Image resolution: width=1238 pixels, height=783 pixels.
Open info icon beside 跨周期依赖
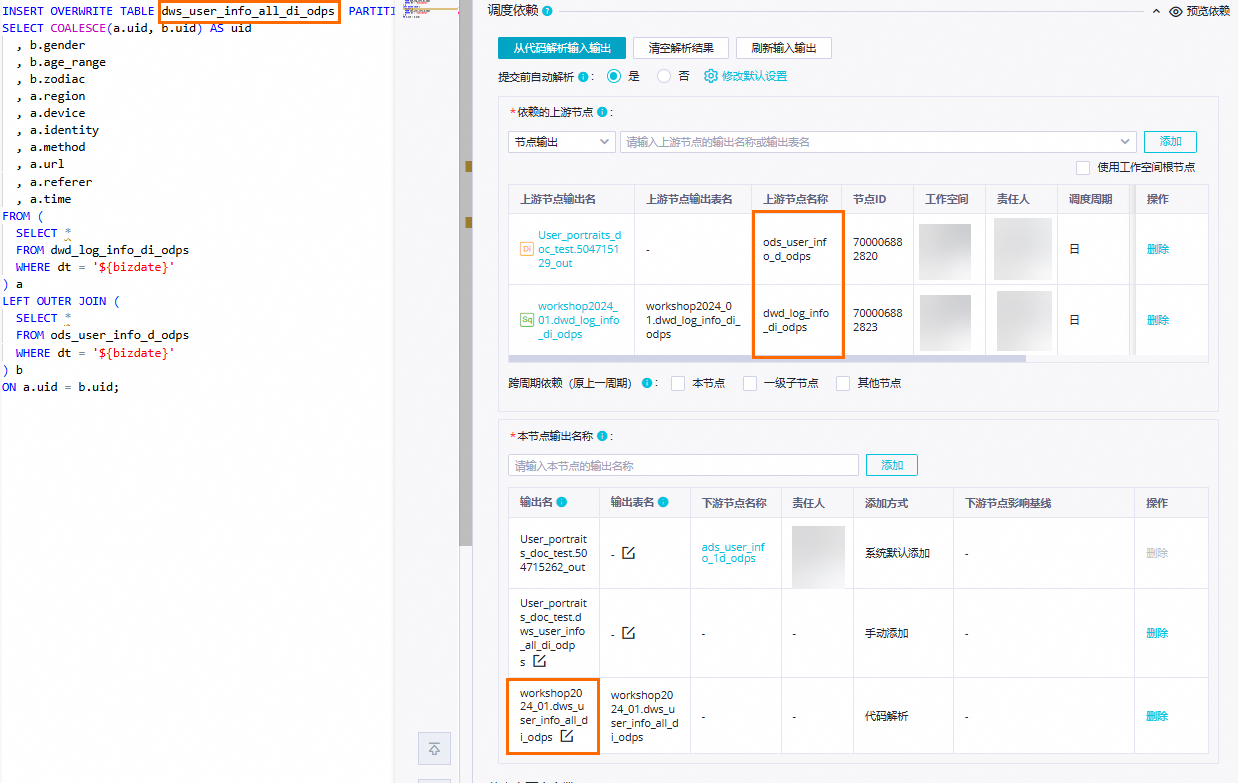[x=646, y=383]
